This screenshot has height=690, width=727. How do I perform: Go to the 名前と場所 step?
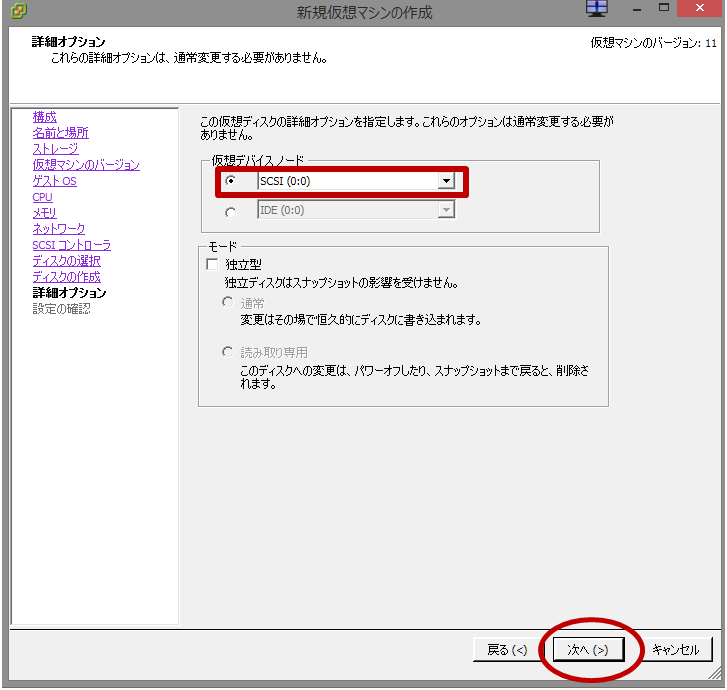[60, 133]
